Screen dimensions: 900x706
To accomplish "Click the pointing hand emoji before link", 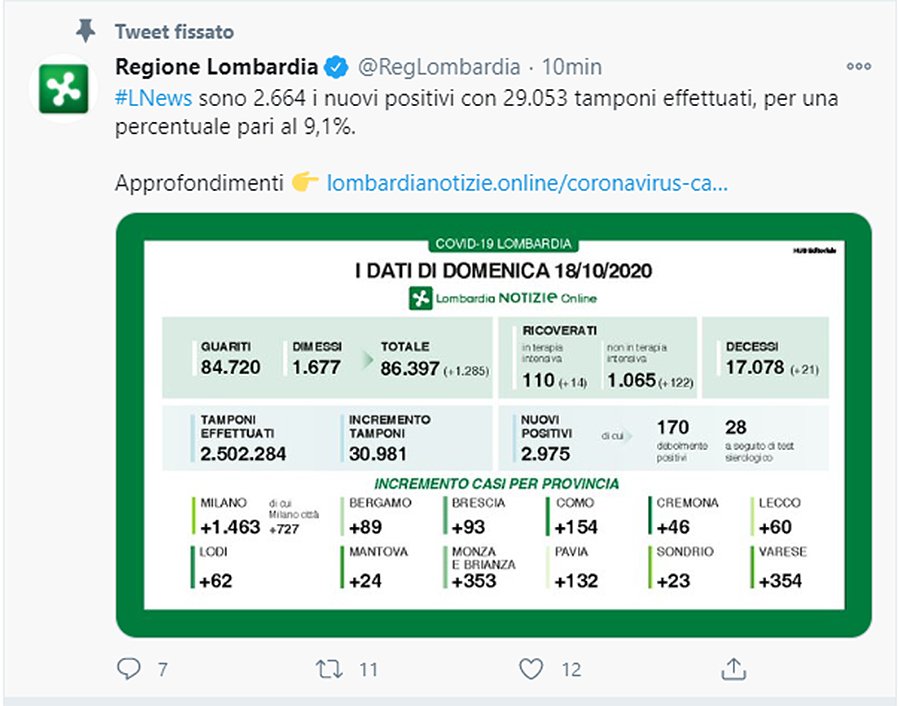I will pyautogui.click(x=305, y=182).
